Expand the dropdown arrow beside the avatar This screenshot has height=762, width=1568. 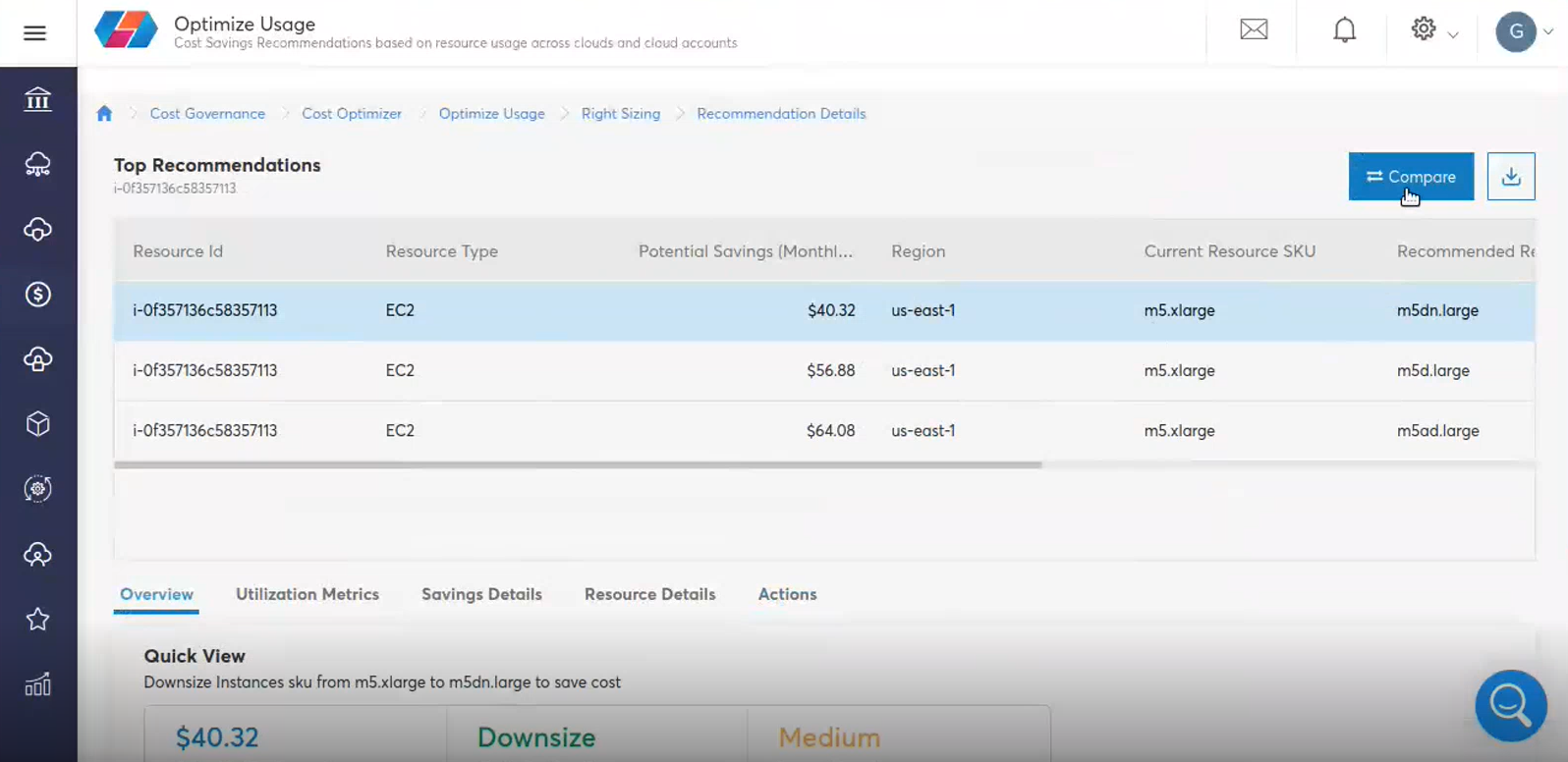point(1548,32)
